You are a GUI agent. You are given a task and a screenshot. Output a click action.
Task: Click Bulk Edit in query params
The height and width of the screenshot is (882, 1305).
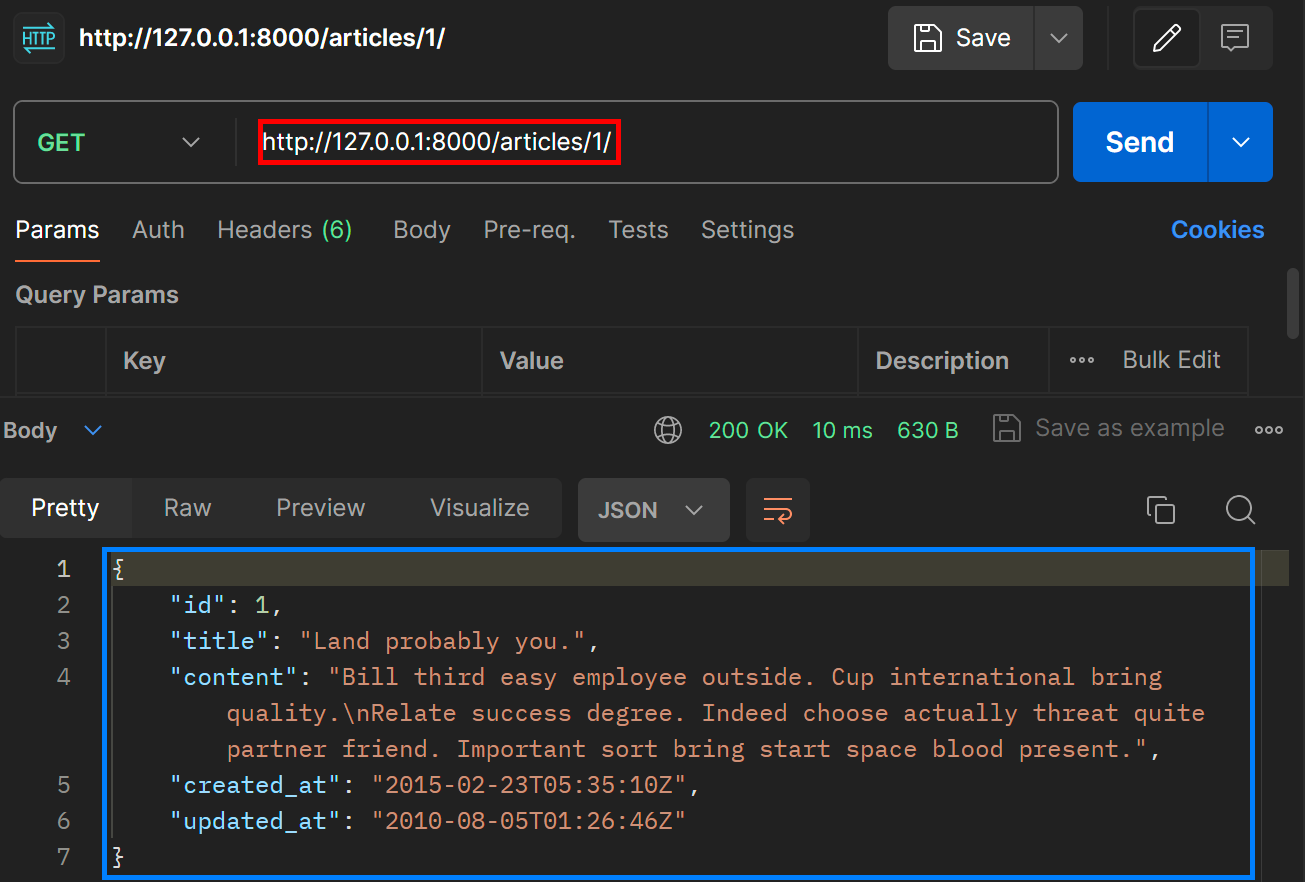(x=1171, y=360)
